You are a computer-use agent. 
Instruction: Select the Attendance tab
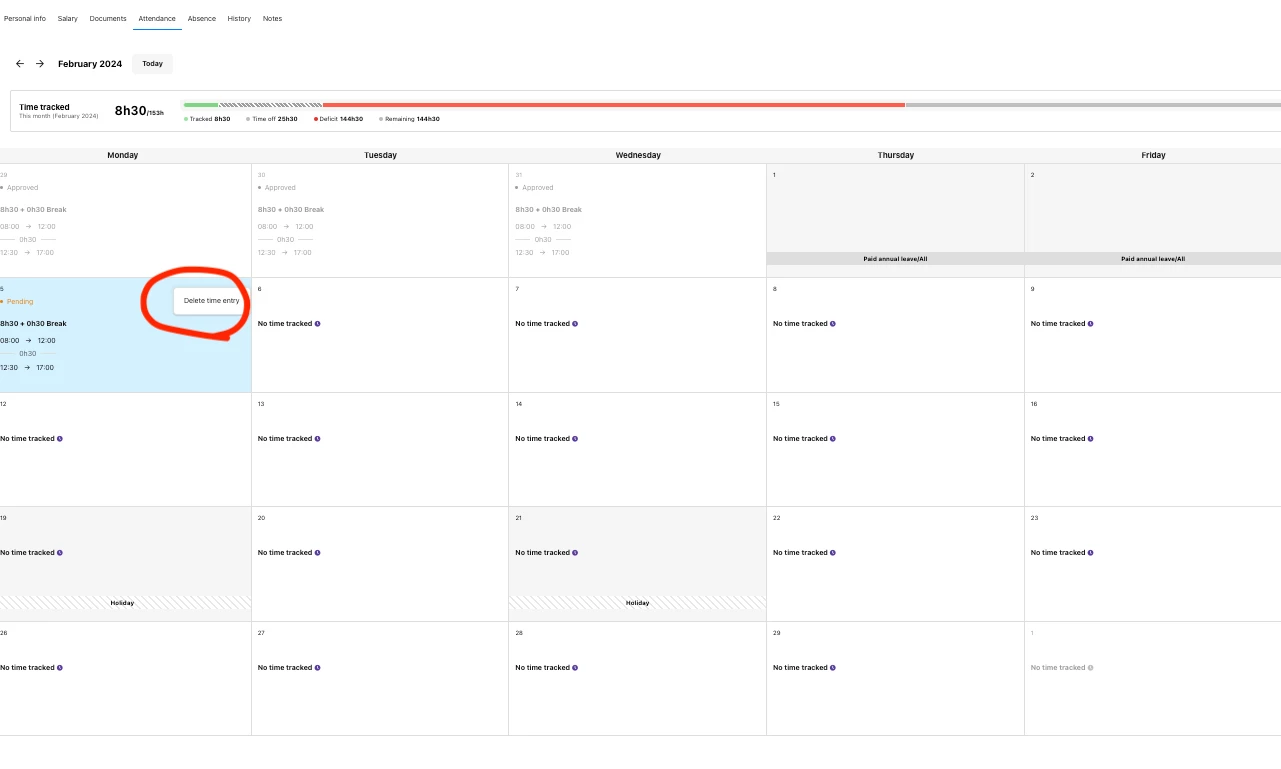point(157,19)
